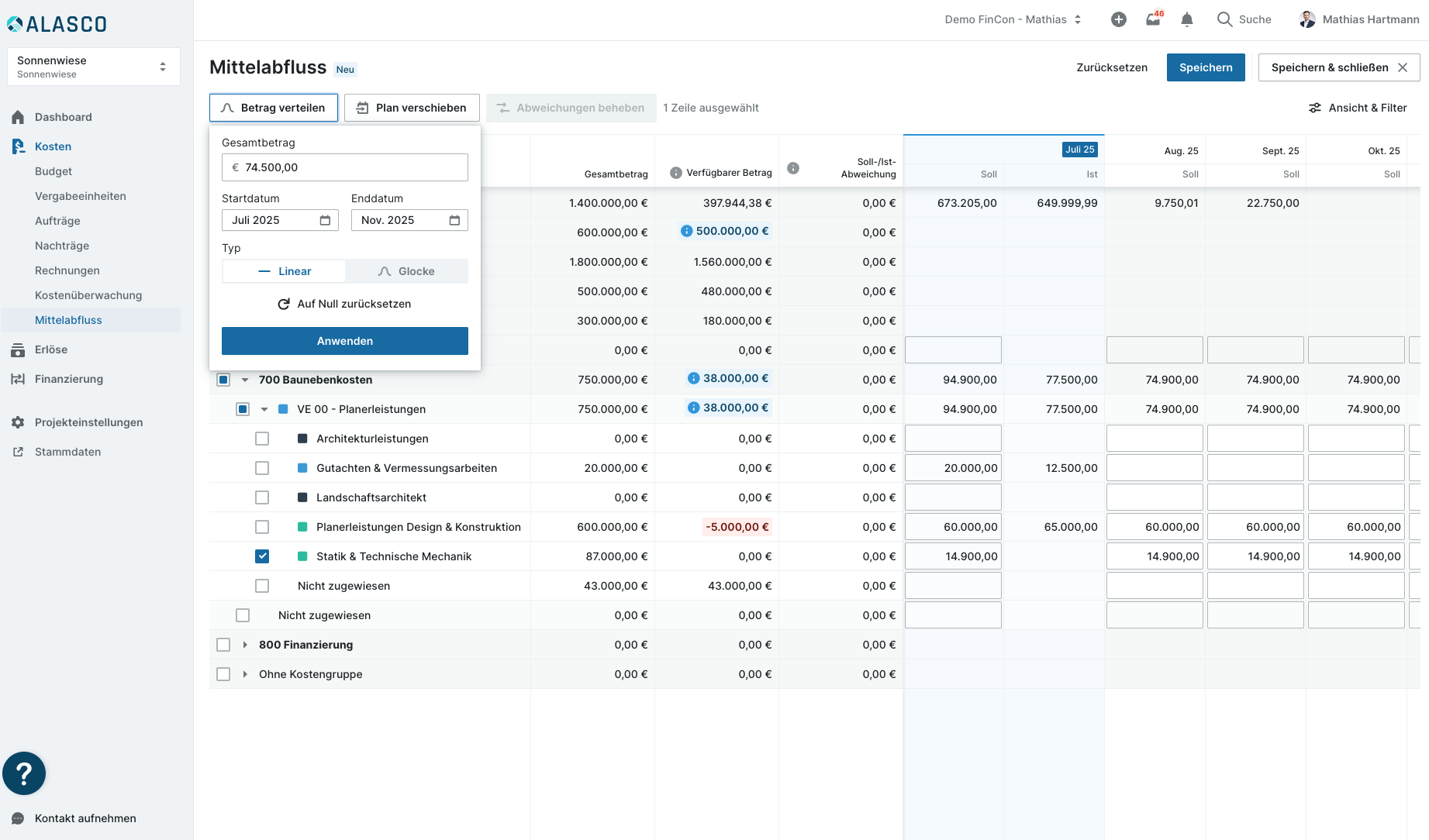Open Startdatum calendar picker icon
This screenshot has width=1429, height=840.
325,220
